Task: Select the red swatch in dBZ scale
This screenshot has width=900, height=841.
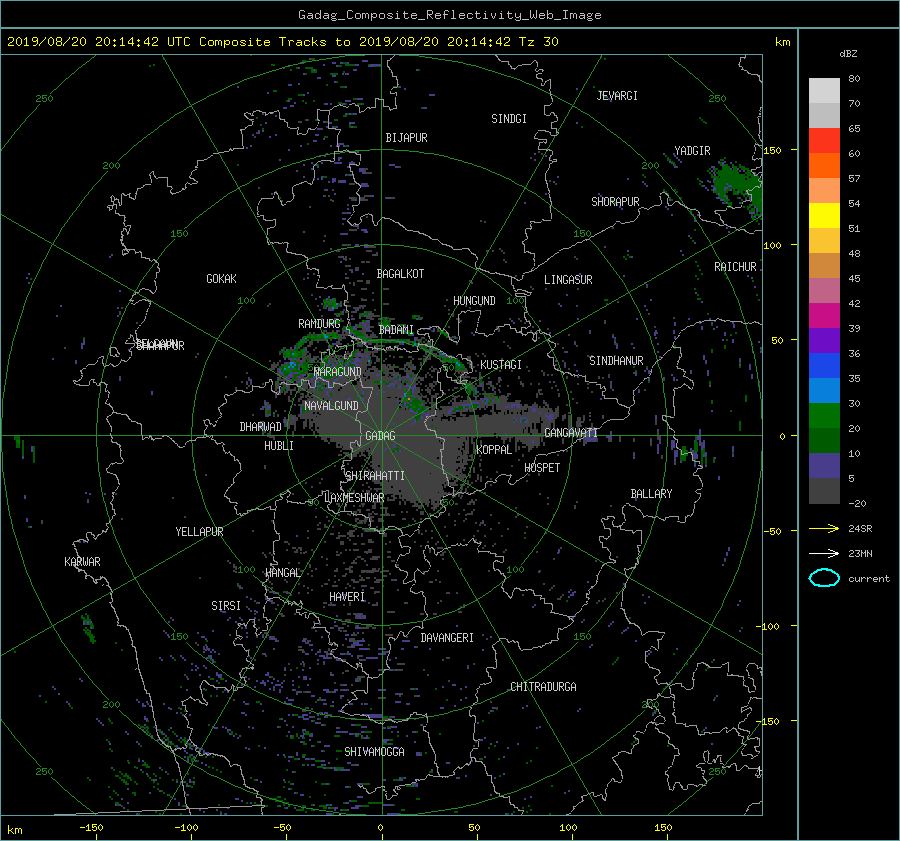Action: click(x=824, y=141)
